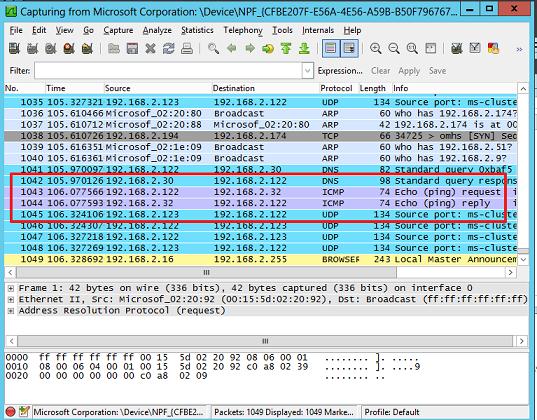Click packet list scroll down arrow
This screenshot has width=537, height=420.
pos(523,260)
